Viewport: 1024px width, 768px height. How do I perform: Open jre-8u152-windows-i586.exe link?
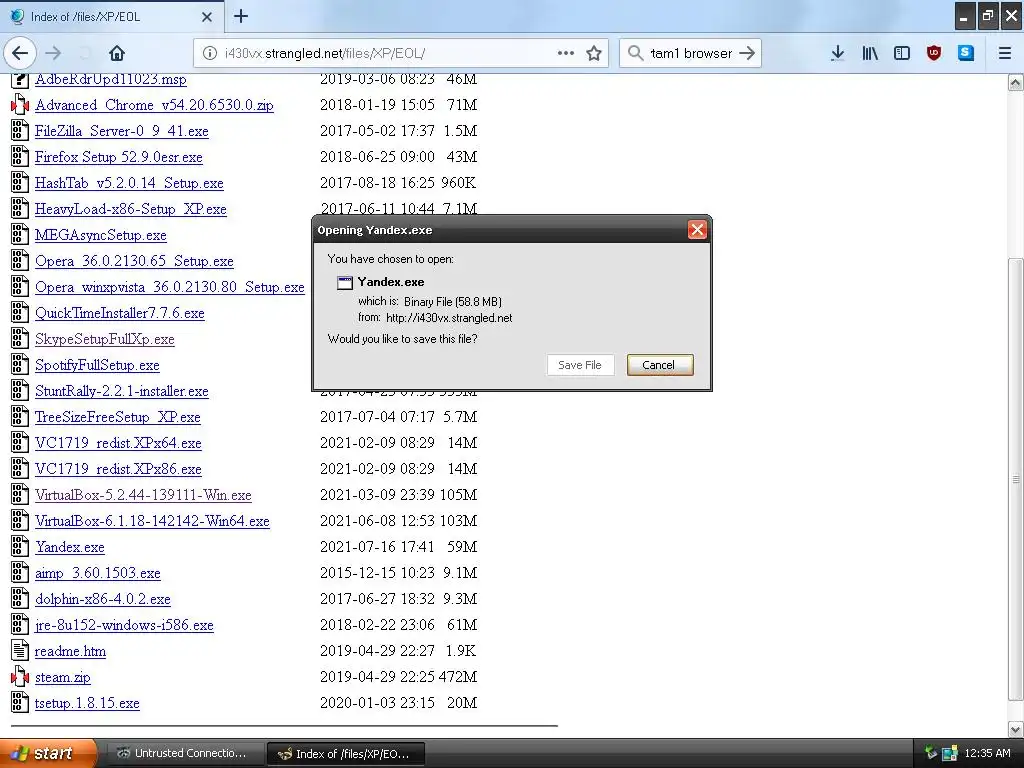[124, 626]
